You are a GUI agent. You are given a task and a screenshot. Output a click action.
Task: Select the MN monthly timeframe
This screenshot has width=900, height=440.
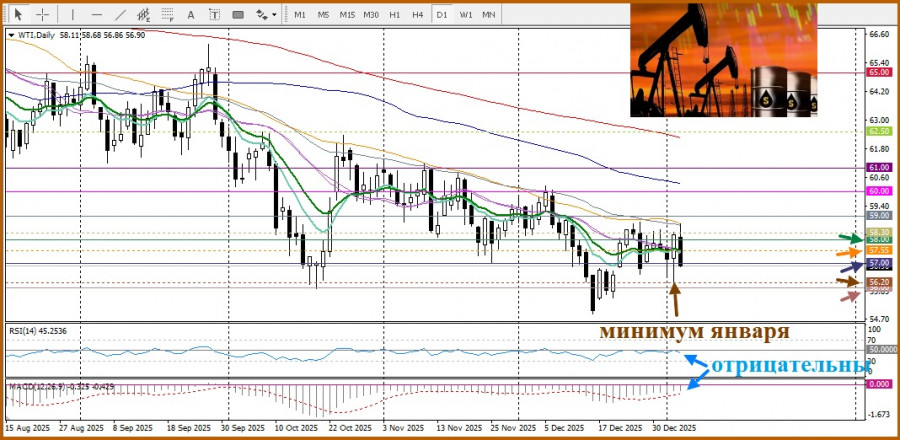489,15
